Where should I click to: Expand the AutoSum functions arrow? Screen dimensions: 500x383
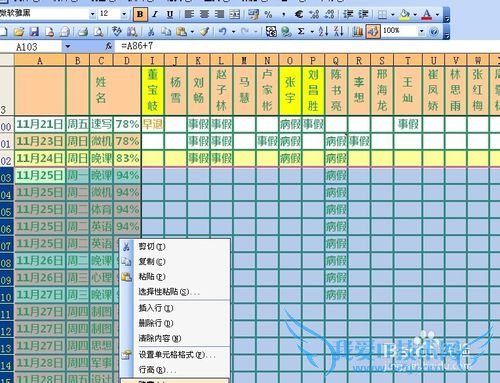[x=312, y=32]
